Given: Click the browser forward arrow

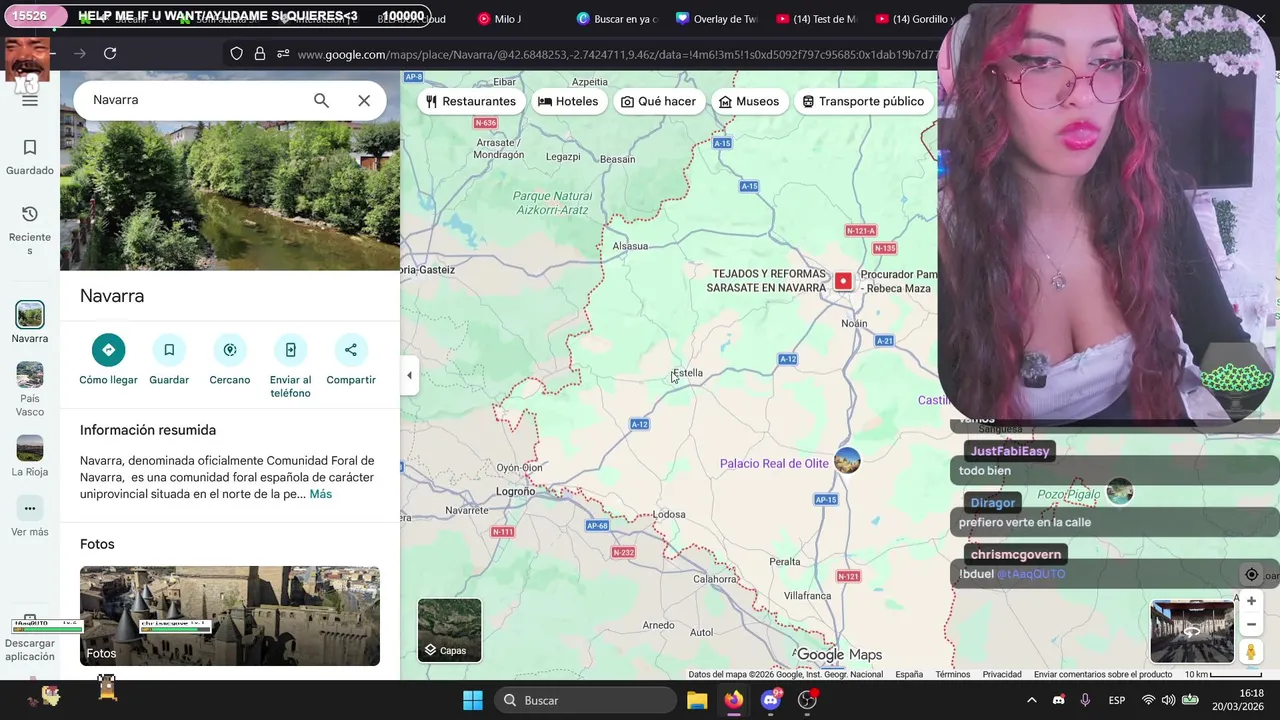Looking at the screenshot, I should click(80, 54).
